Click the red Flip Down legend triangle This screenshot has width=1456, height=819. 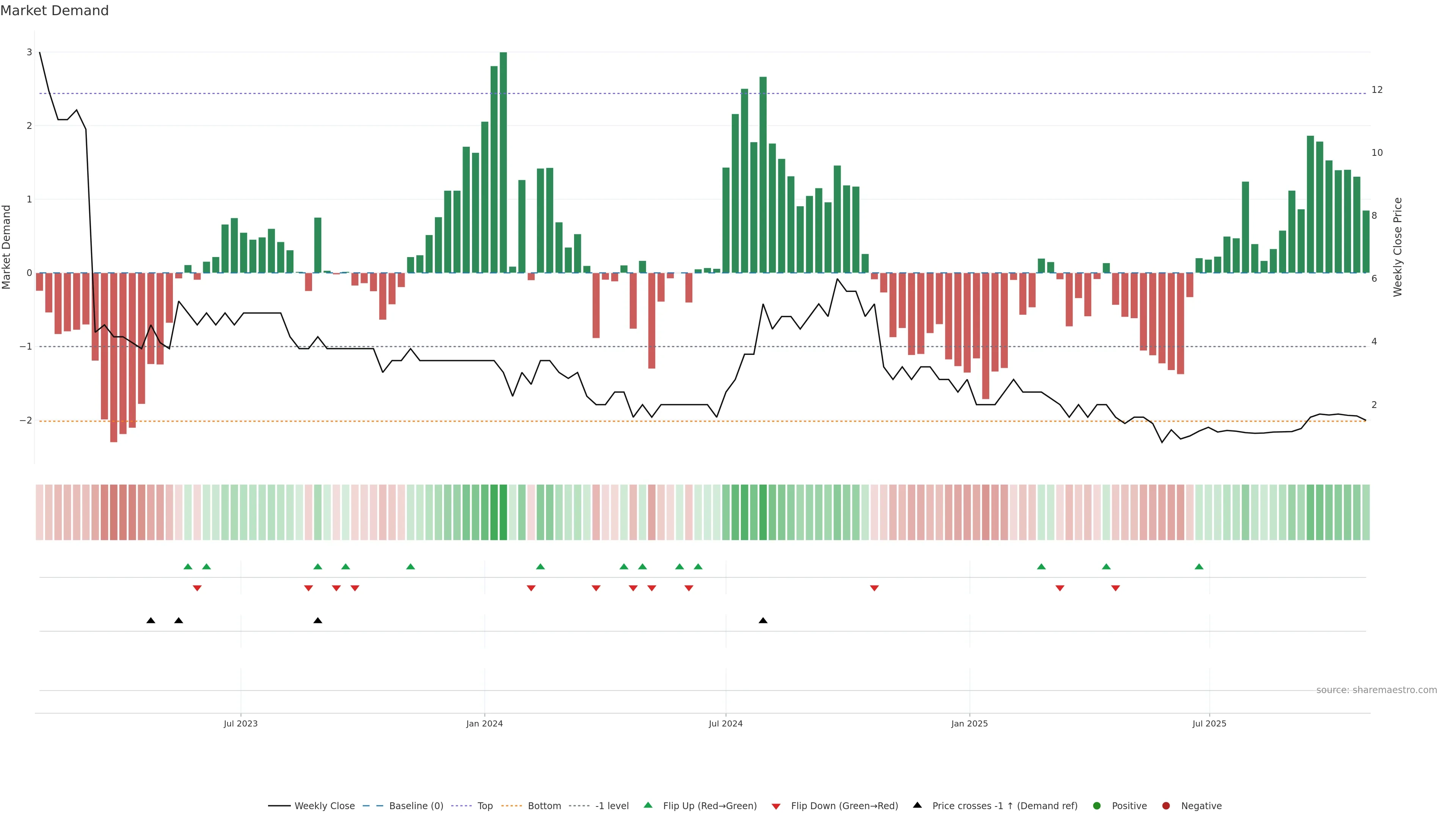click(776, 806)
